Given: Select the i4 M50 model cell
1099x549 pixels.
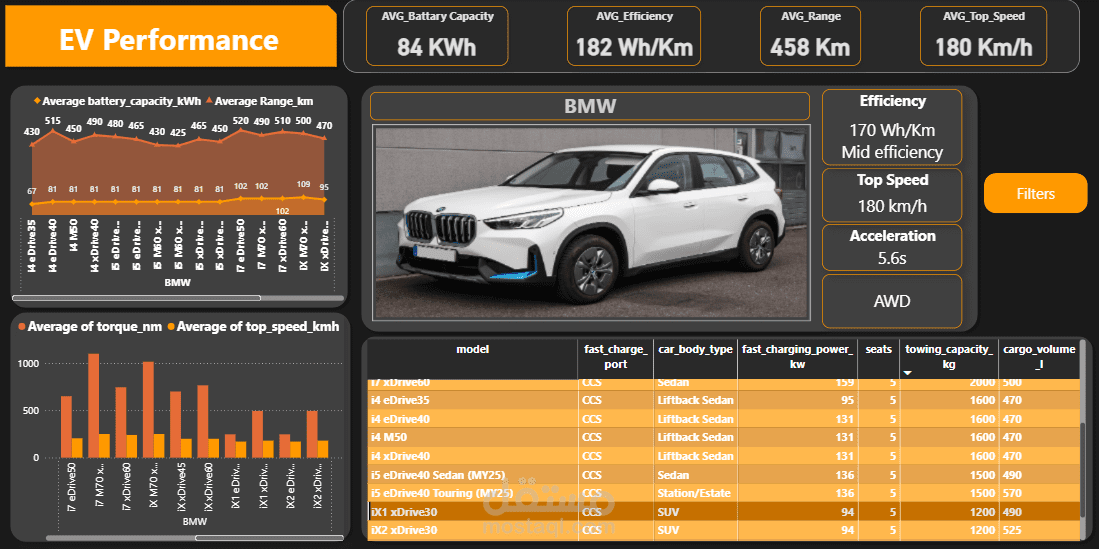Looking at the screenshot, I should (472, 438).
